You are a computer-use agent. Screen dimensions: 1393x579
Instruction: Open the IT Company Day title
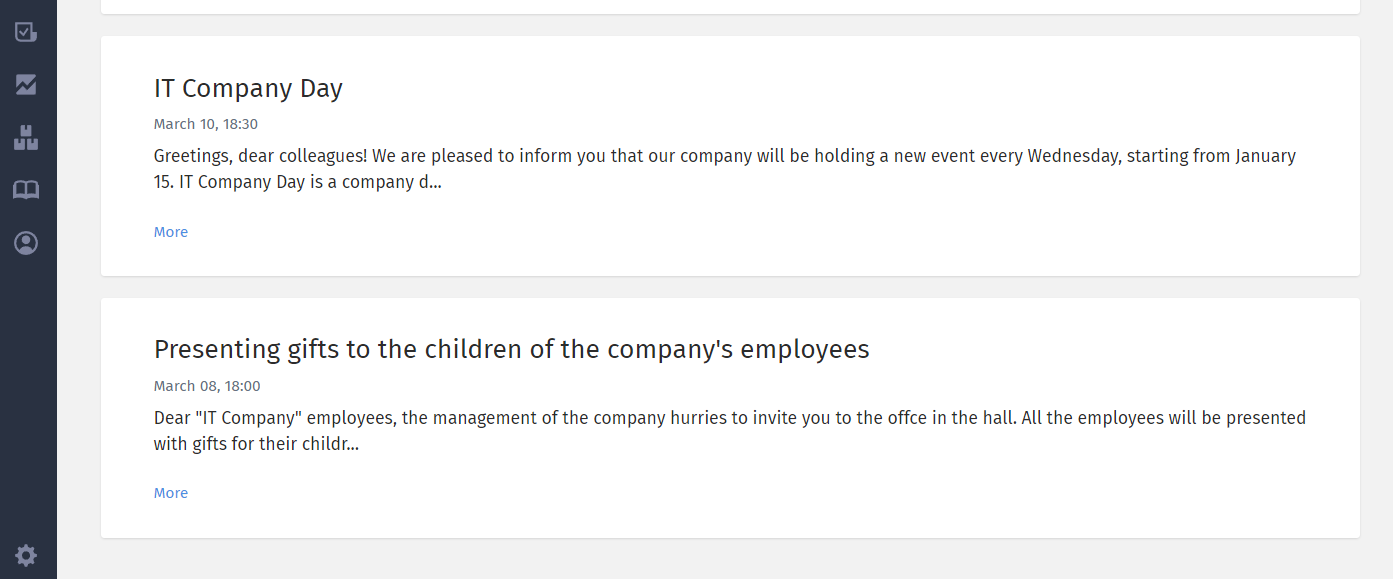248,88
